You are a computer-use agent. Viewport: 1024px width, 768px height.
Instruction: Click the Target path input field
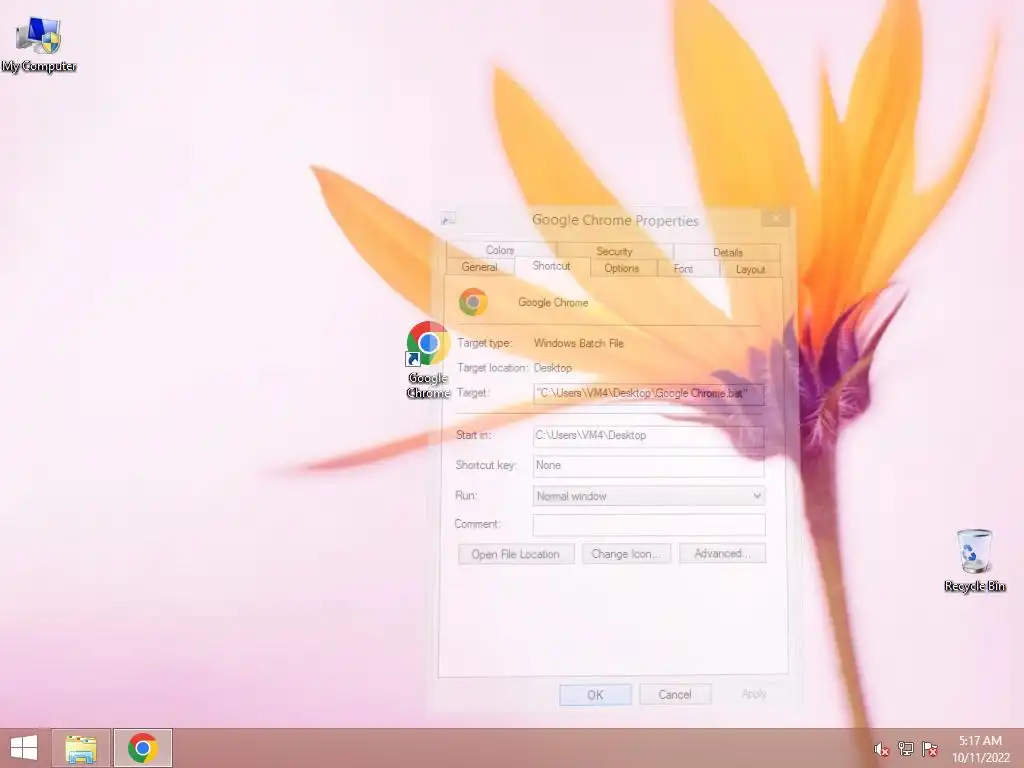pos(648,394)
